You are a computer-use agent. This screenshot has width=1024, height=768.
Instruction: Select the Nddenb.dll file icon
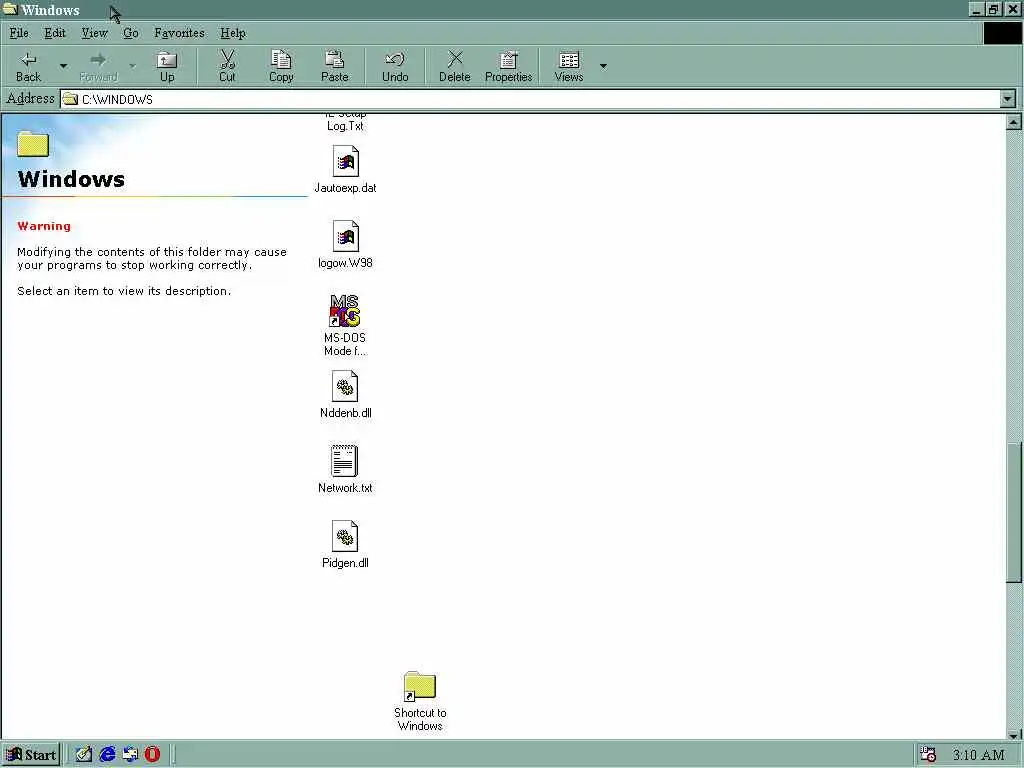point(345,387)
